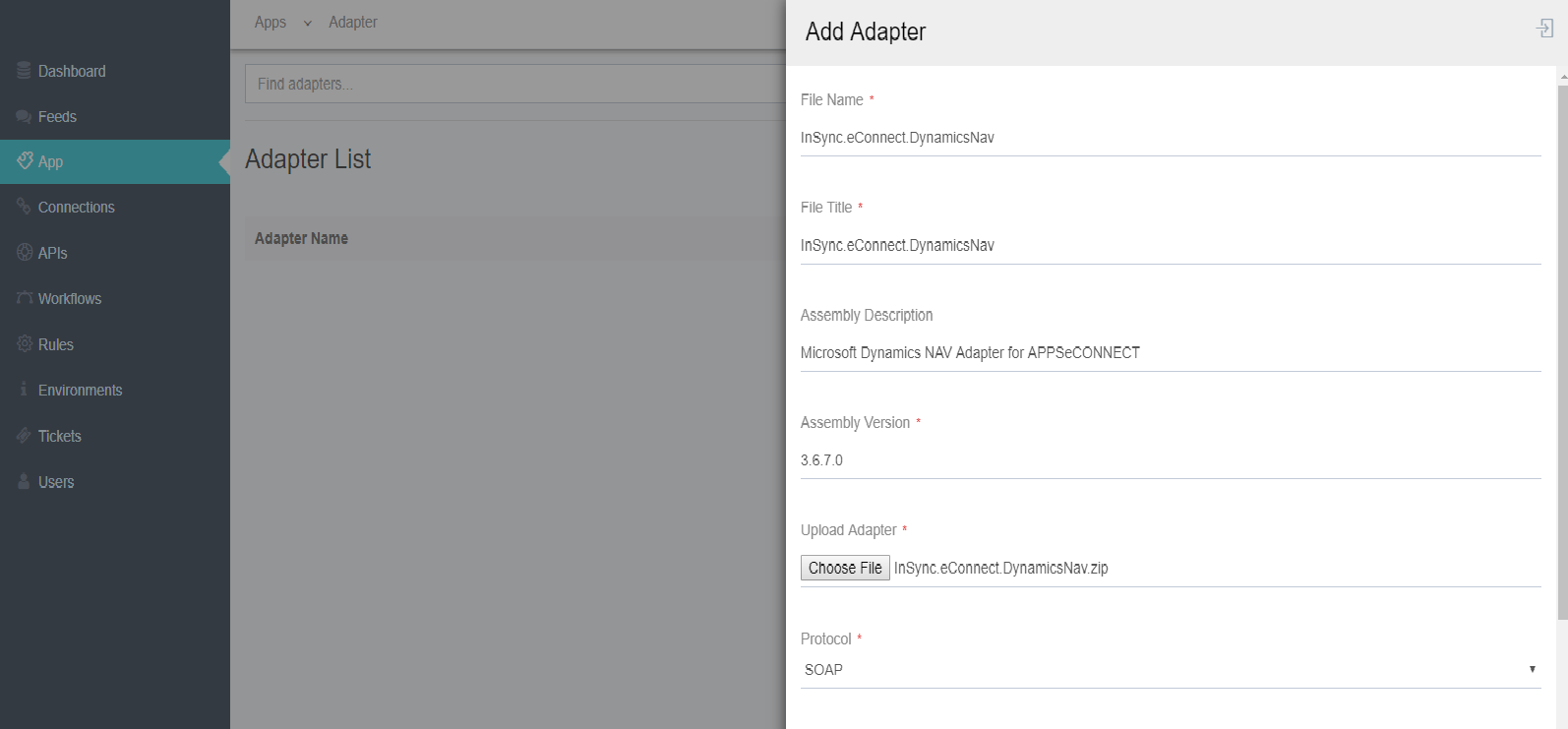Open the Tickets page

coord(60,436)
